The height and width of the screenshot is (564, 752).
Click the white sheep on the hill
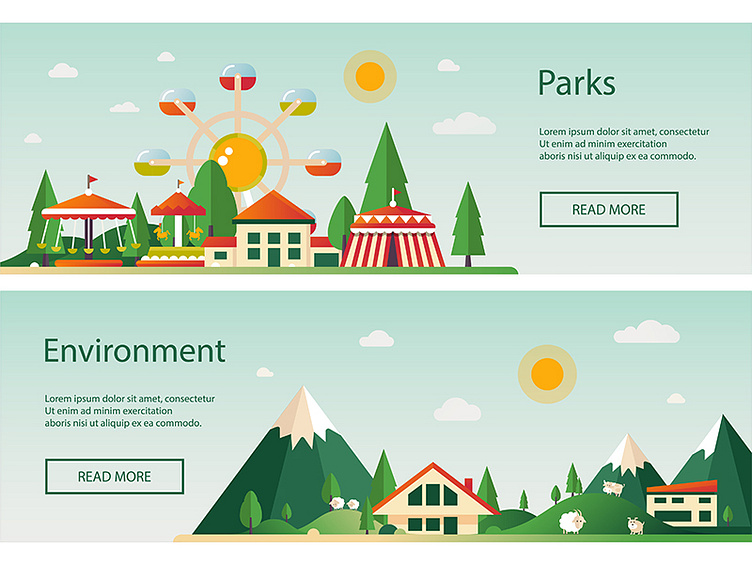click(572, 522)
